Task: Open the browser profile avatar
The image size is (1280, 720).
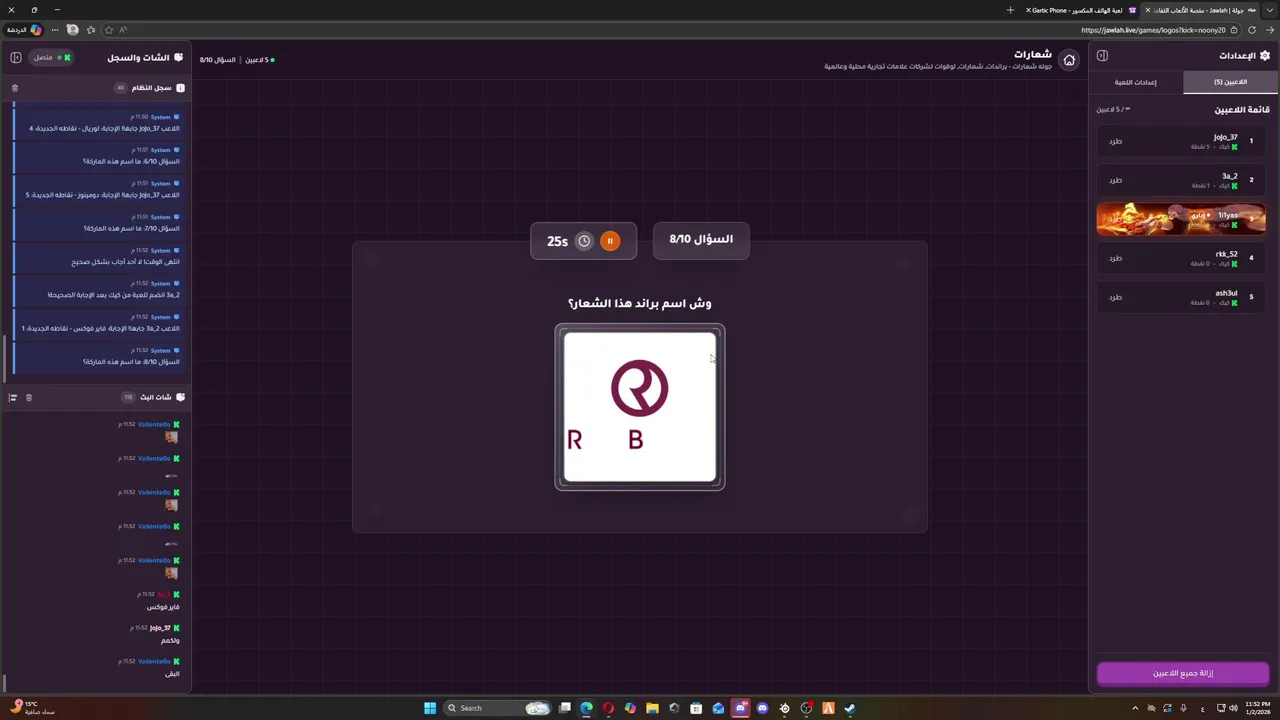Action: pyautogui.click(x=73, y=30)
